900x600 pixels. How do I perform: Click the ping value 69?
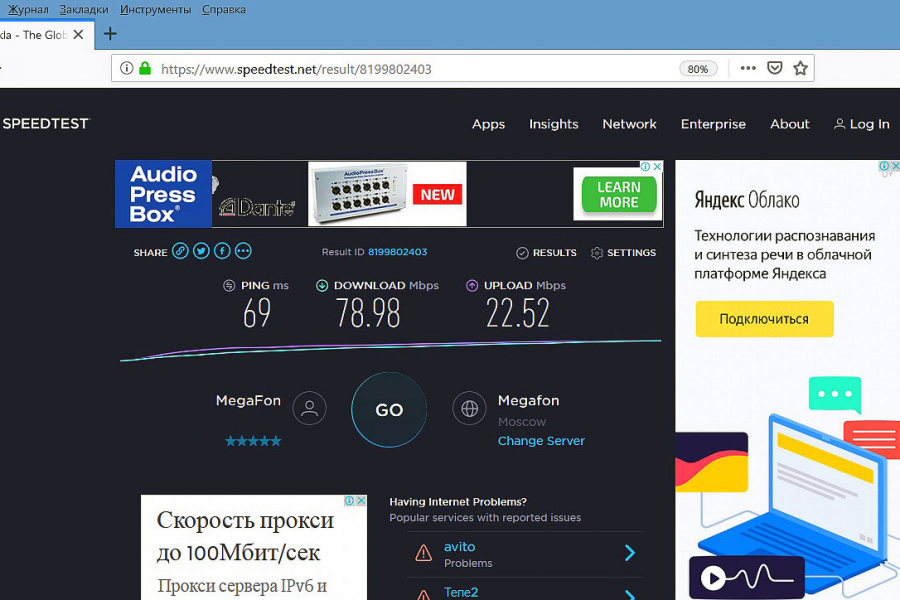click(257, 313)
